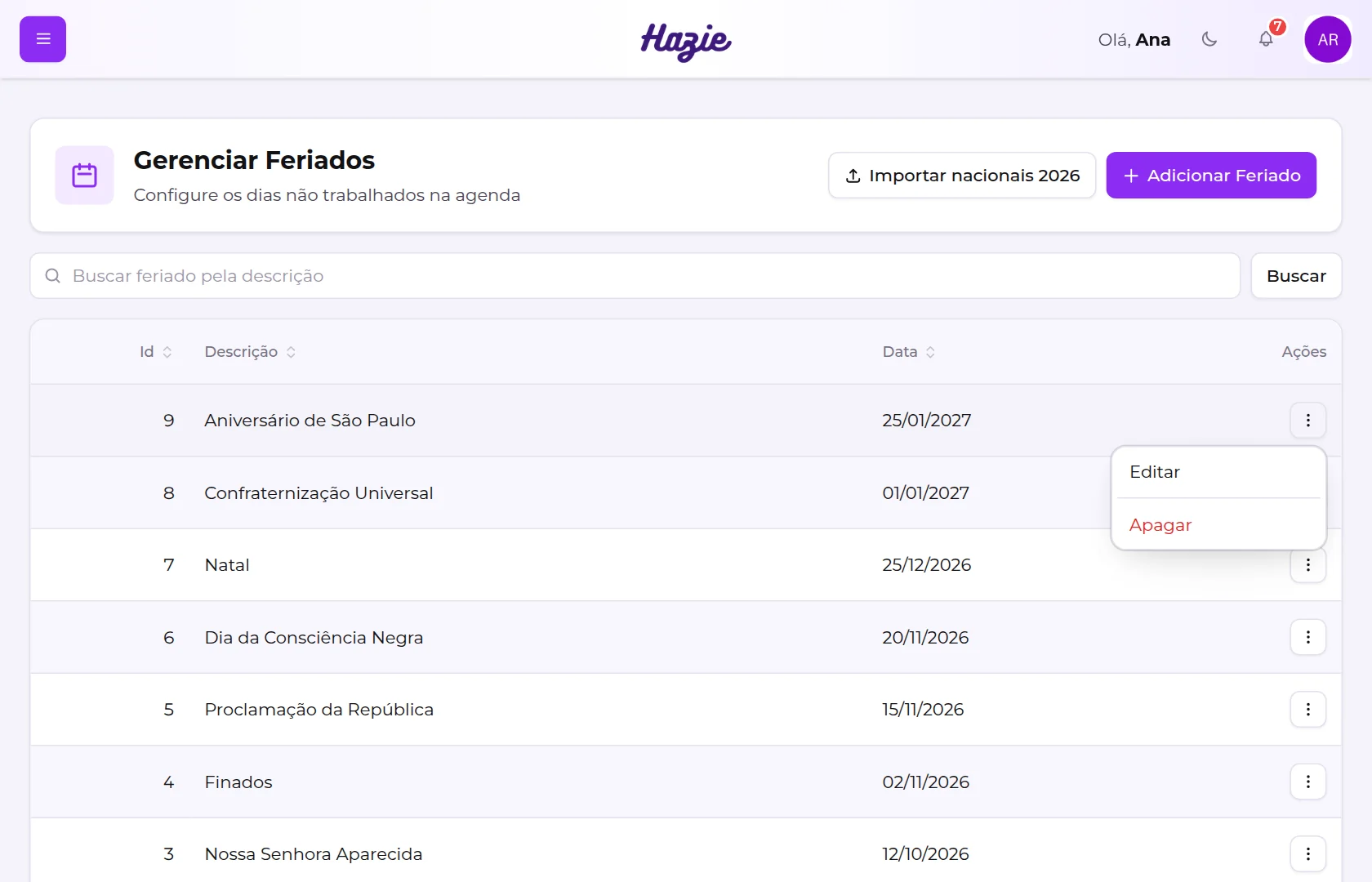
Task: Click date 25/01/2027
Action: click(x=926, y=421)
